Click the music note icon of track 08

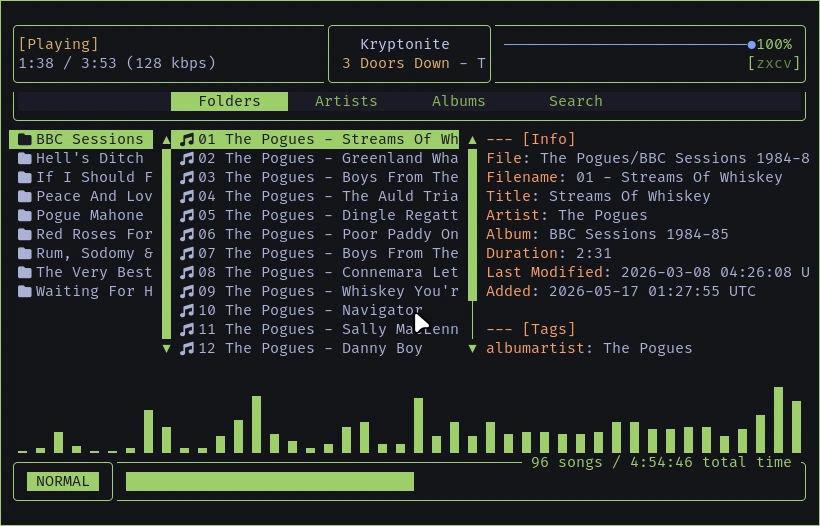click(x=187, y=272)
